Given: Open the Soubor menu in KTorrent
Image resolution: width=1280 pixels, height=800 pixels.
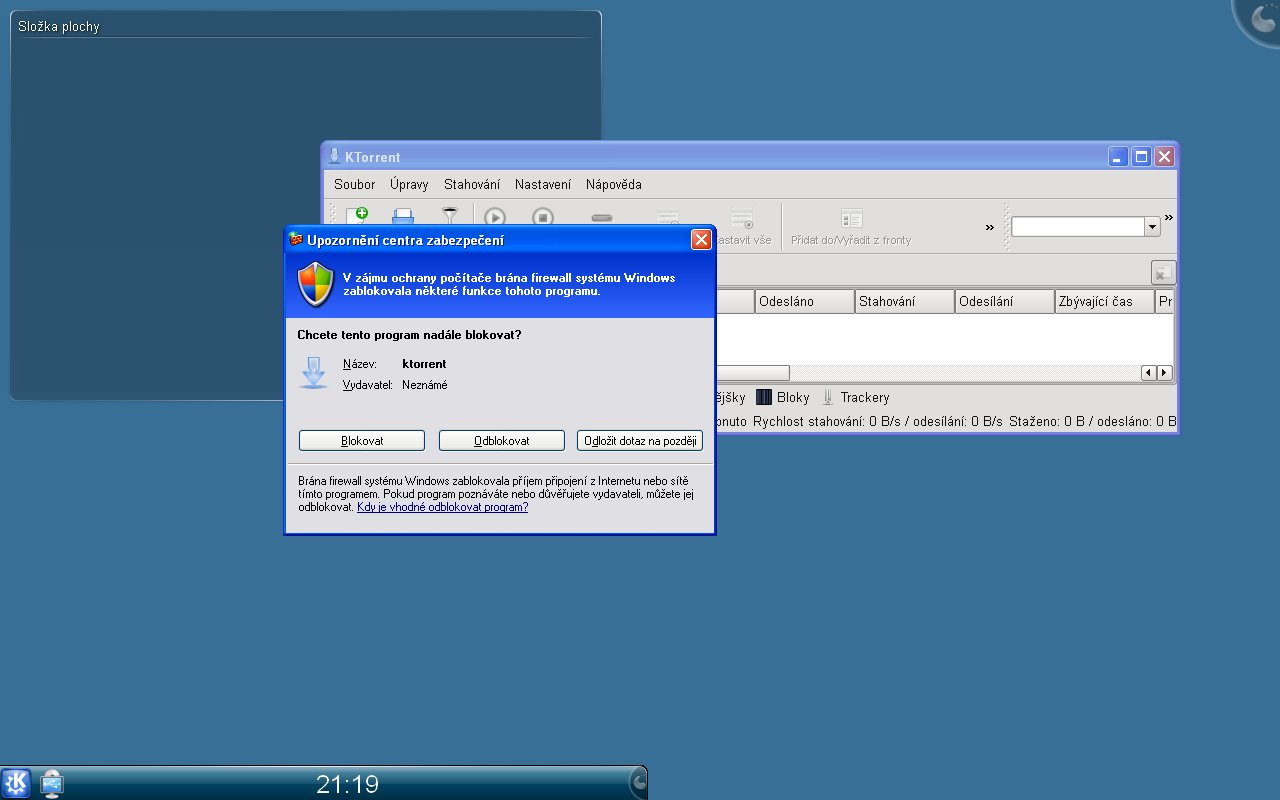Looking at the screenshot, I should [355, 184].
